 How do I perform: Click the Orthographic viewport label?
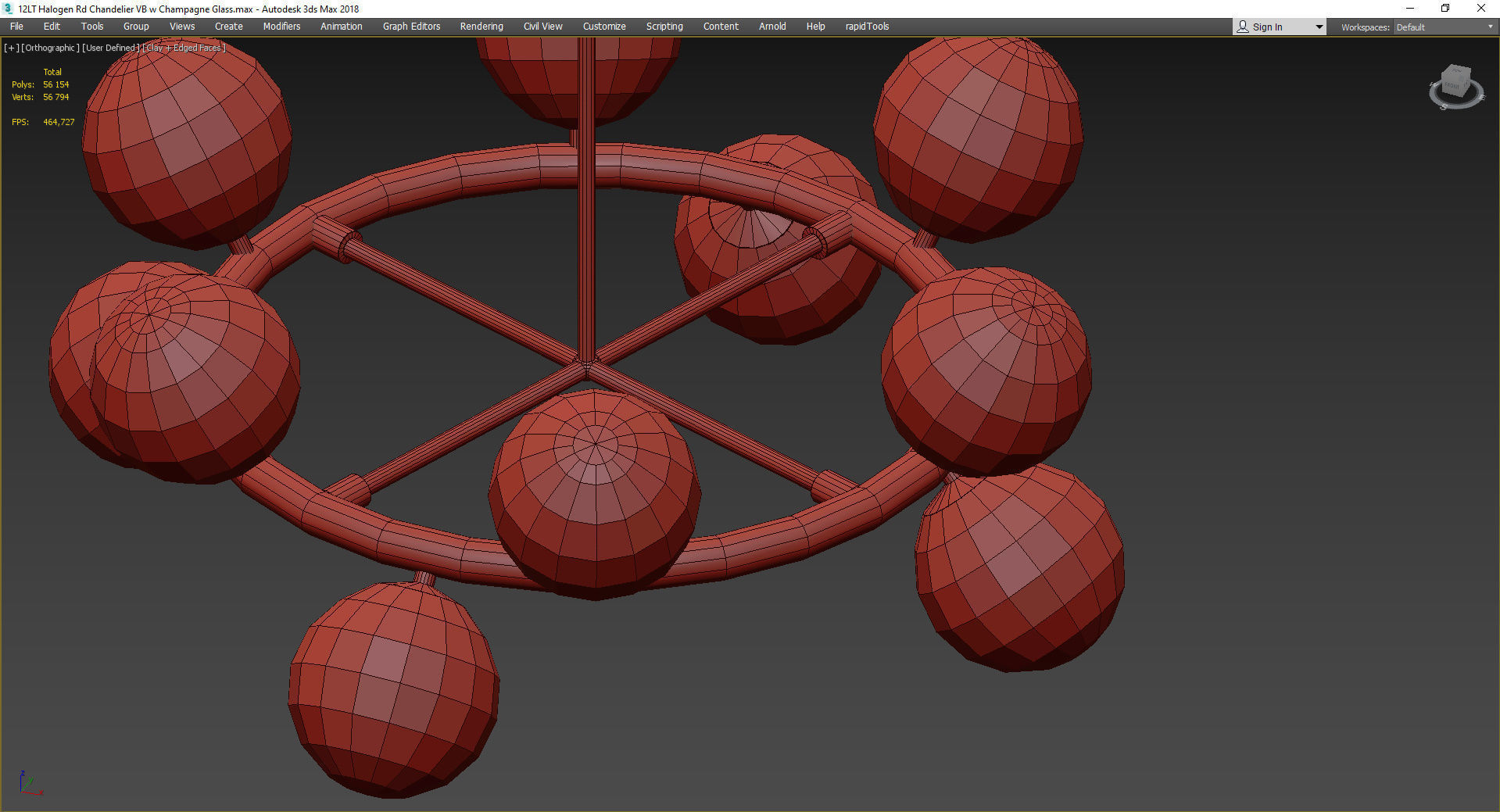[x=50, y=48]
